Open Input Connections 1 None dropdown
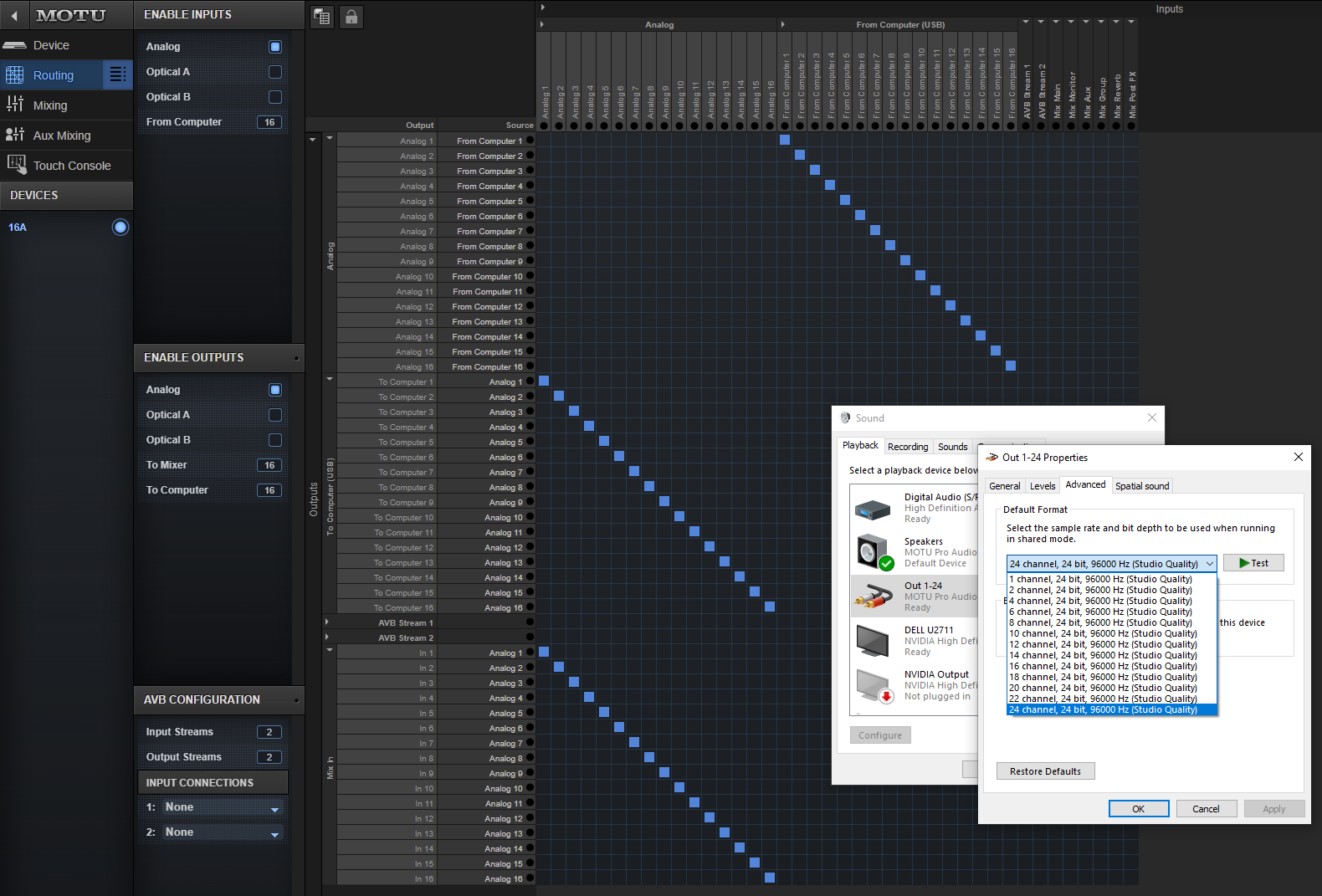This screenshot has height=896, width=1322. click(x=222, y=807)
